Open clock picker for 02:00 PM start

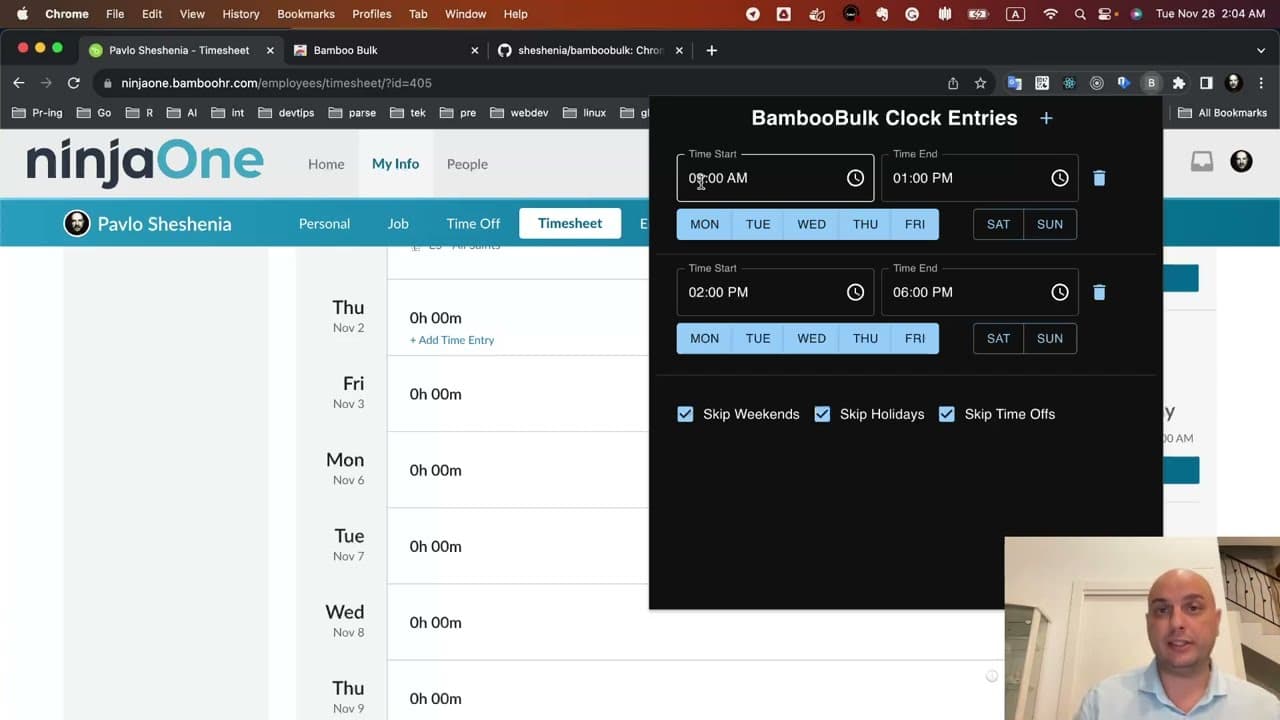(x=855, y=292)
